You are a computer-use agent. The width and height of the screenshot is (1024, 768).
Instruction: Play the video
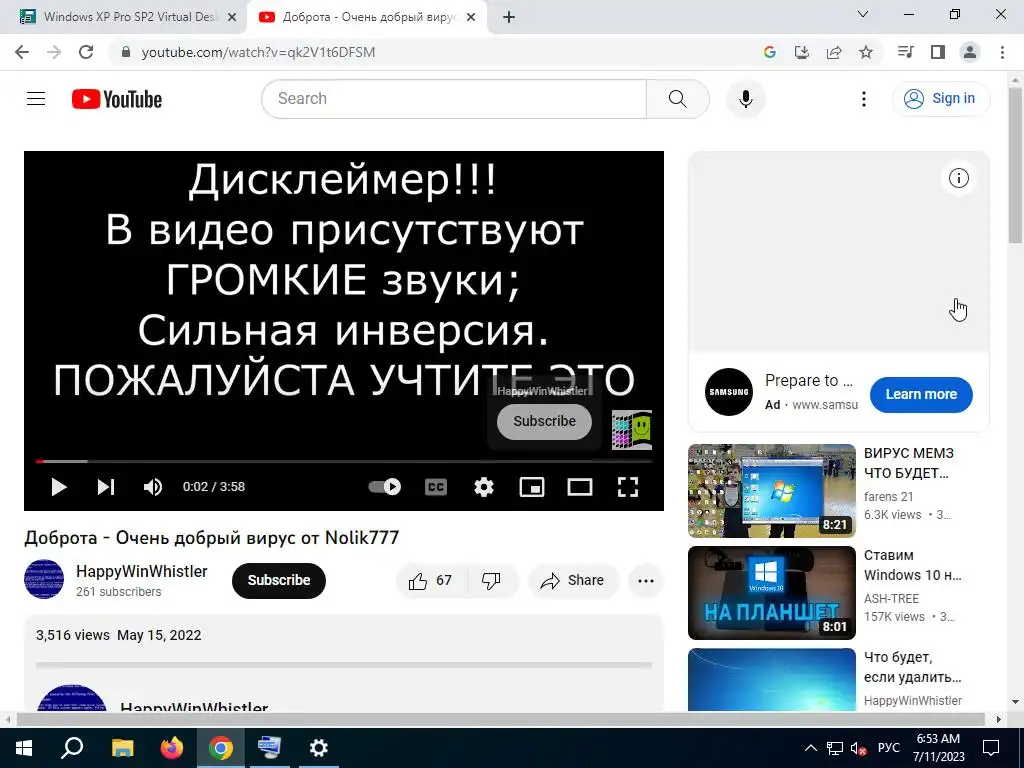click(59, 487)
